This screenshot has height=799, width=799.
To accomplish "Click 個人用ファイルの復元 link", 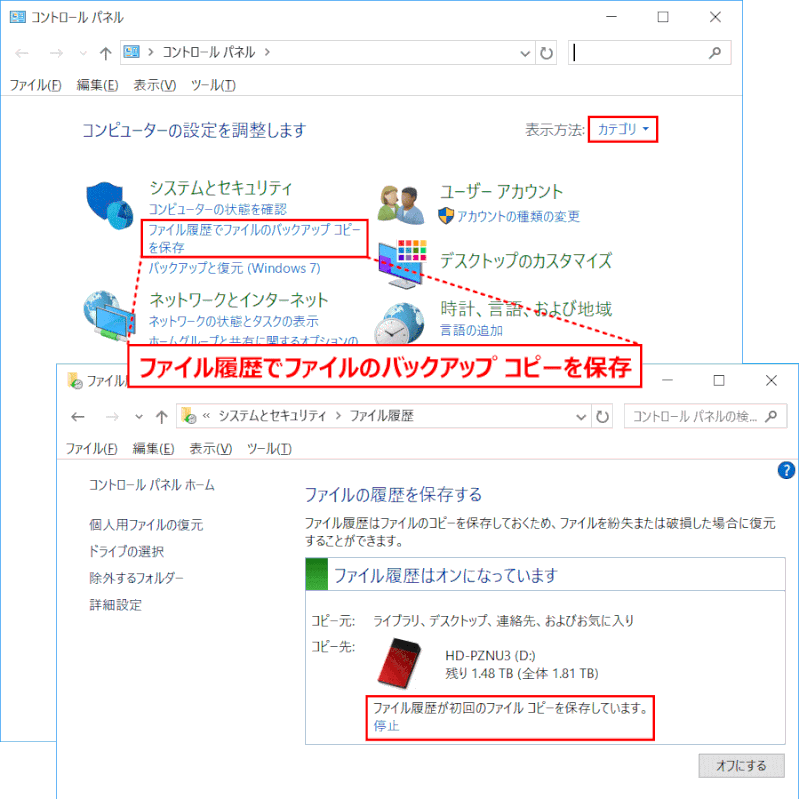I will tap(146, 525).
